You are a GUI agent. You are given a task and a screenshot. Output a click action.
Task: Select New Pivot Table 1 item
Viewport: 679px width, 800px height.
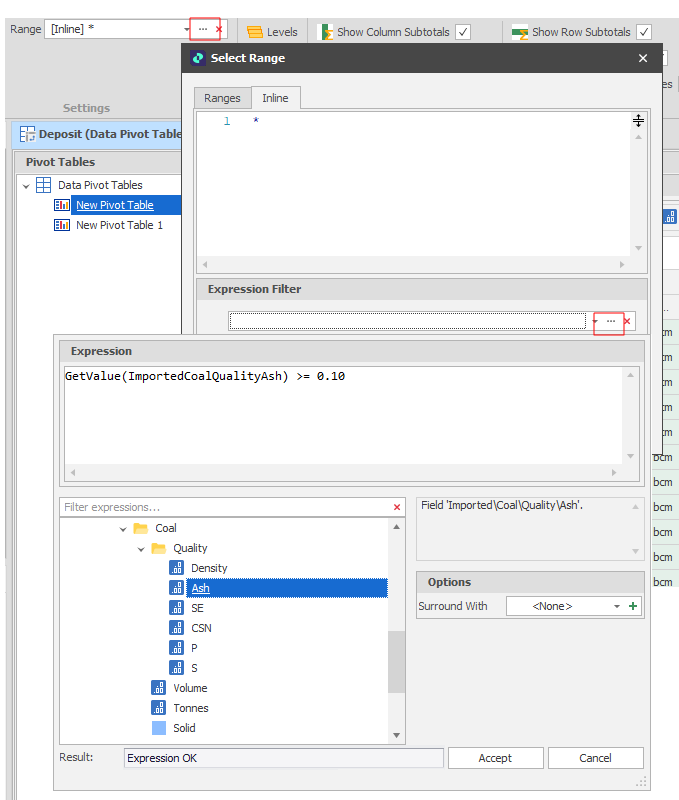[x=119, y=225]
